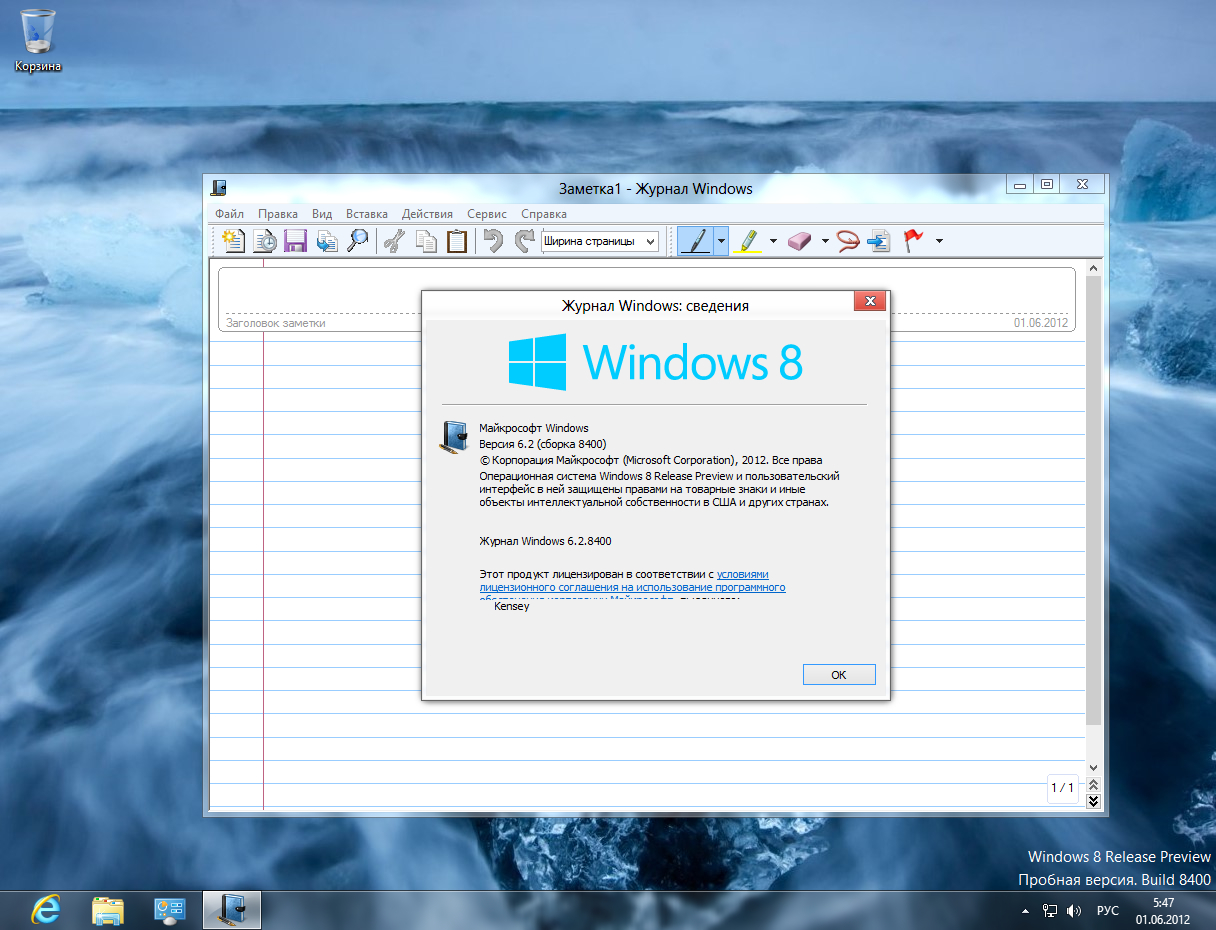The width and height of the screenshot is (1216, 930).
Task: Click the Journal window title bar icon
Action: 220,187
